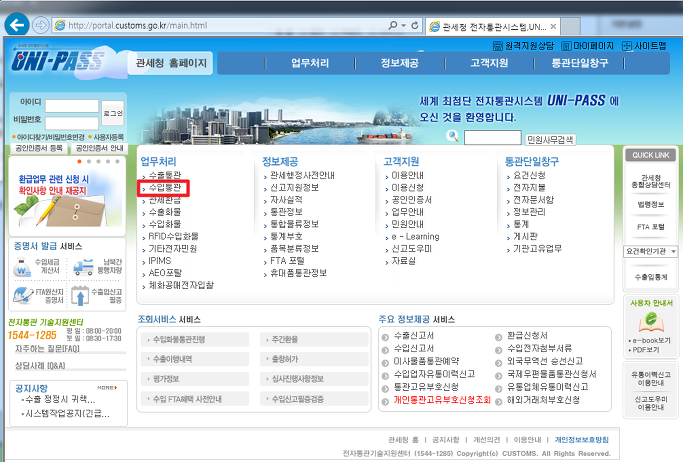Open the e - Learning link
This screenshot has height=462, width=683.
pos(415,236)
